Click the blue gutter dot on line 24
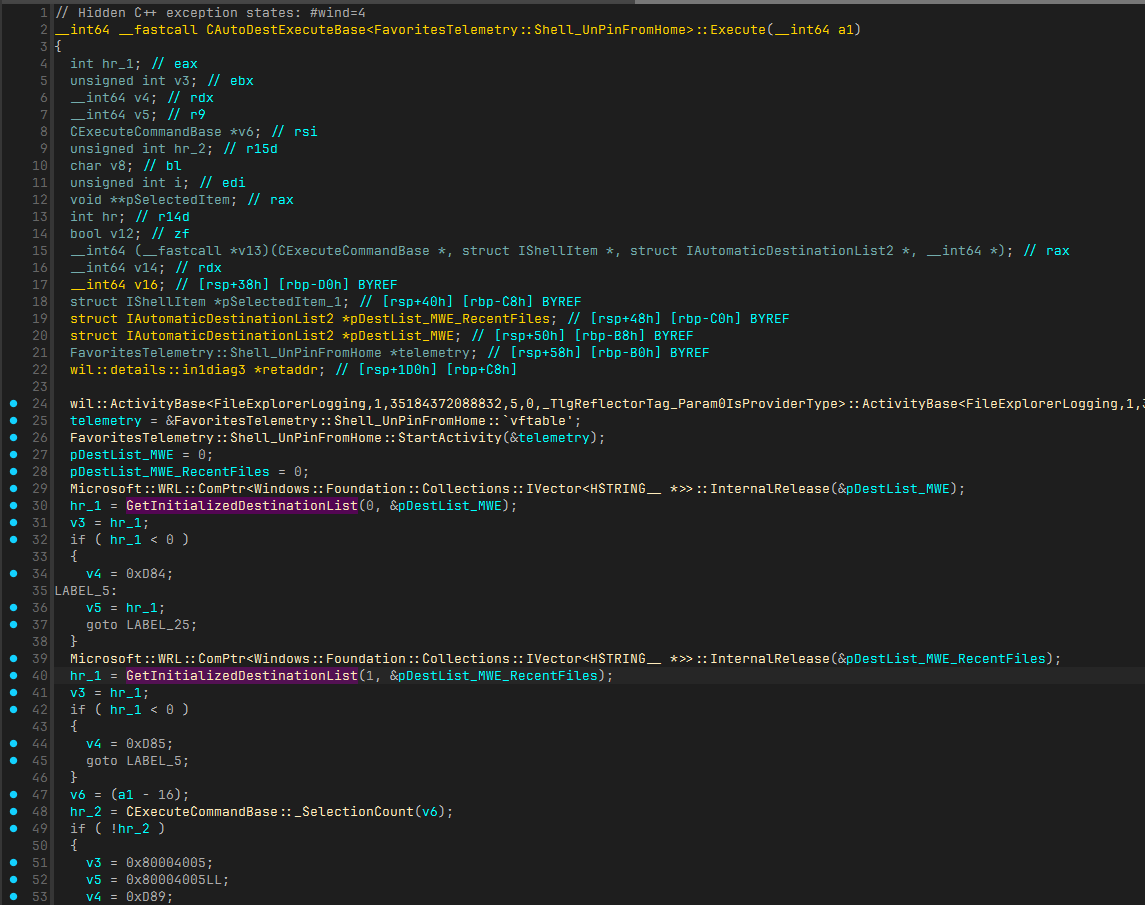Screen dimensions: 1145x905 click(13, 404)
